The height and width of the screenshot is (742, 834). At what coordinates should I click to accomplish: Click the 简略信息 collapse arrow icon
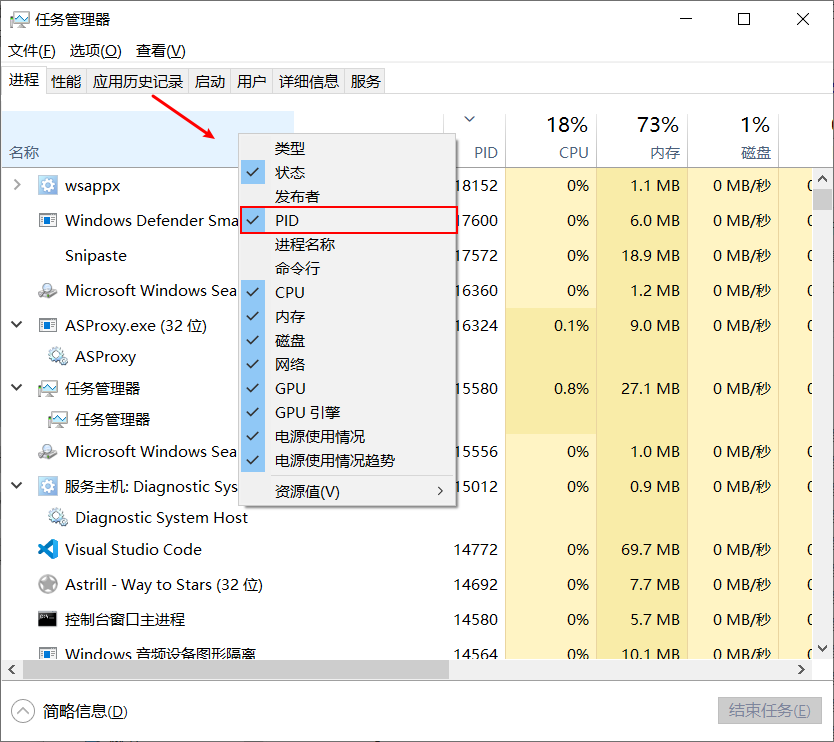point(23,711)
